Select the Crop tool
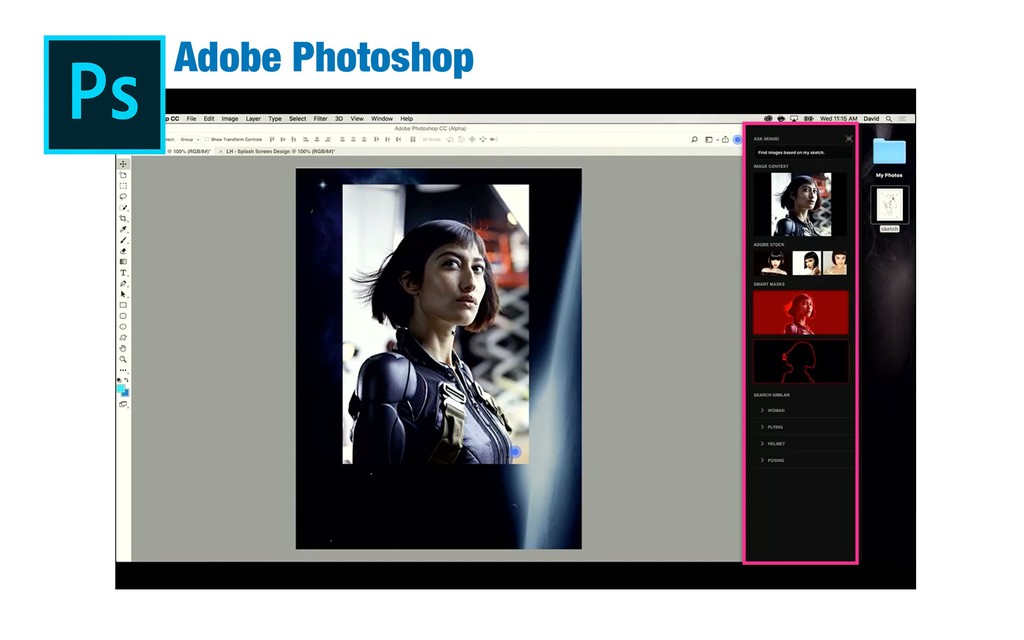This screenshot has height=640, width=1024. (123, 218)
